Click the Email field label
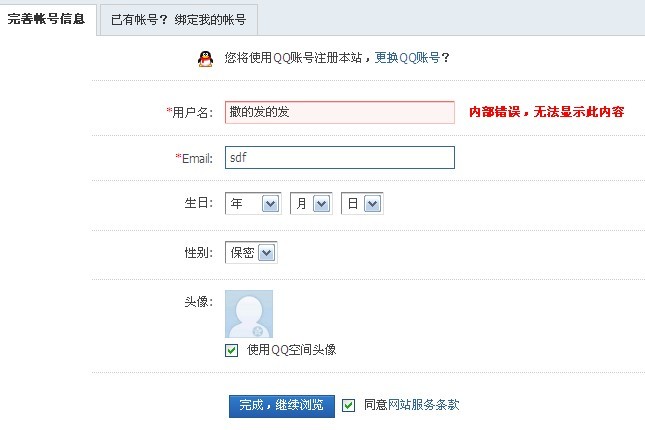This screenshot has width=645, height=430. click(195, 158)
